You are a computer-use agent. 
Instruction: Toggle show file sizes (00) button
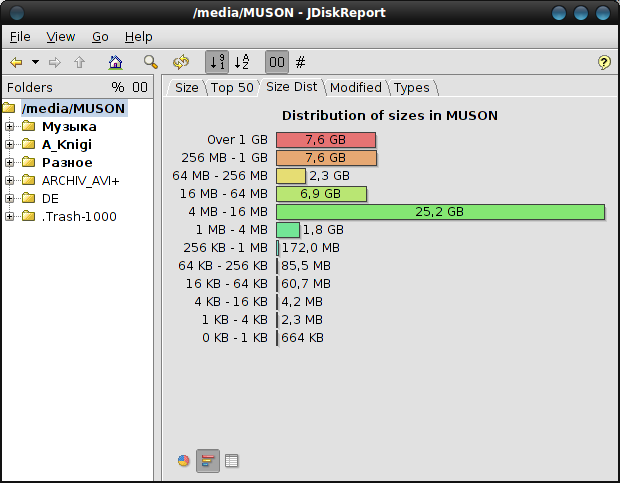tap(276, 62)
